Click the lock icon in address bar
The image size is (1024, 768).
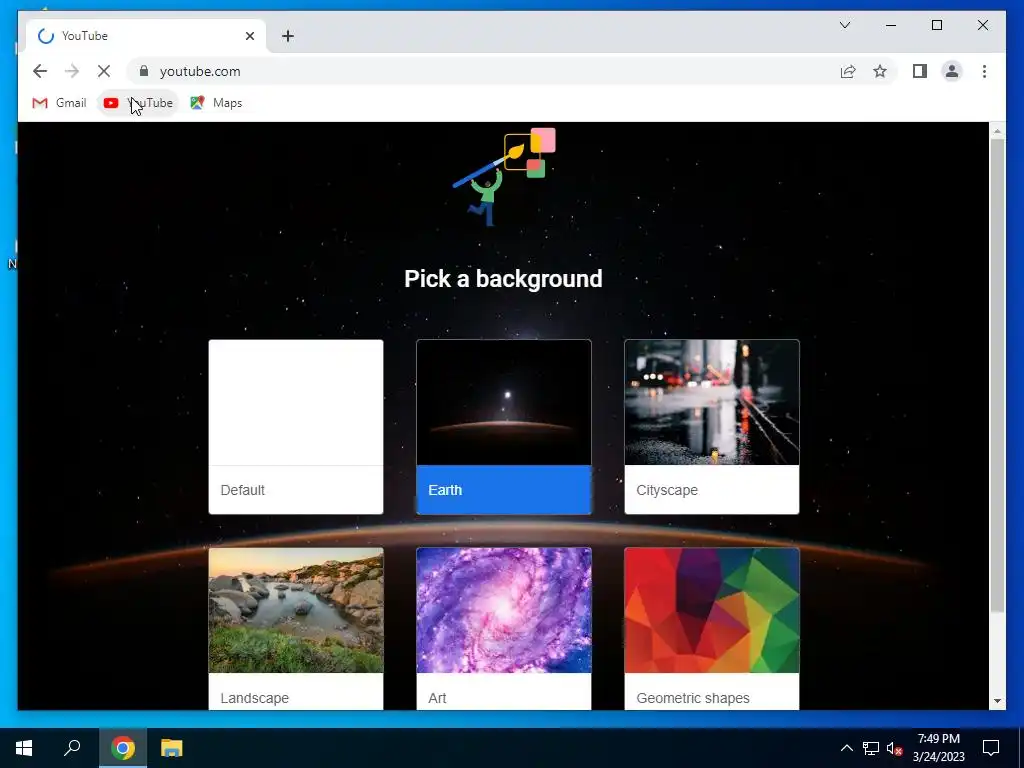click(144, 71)
